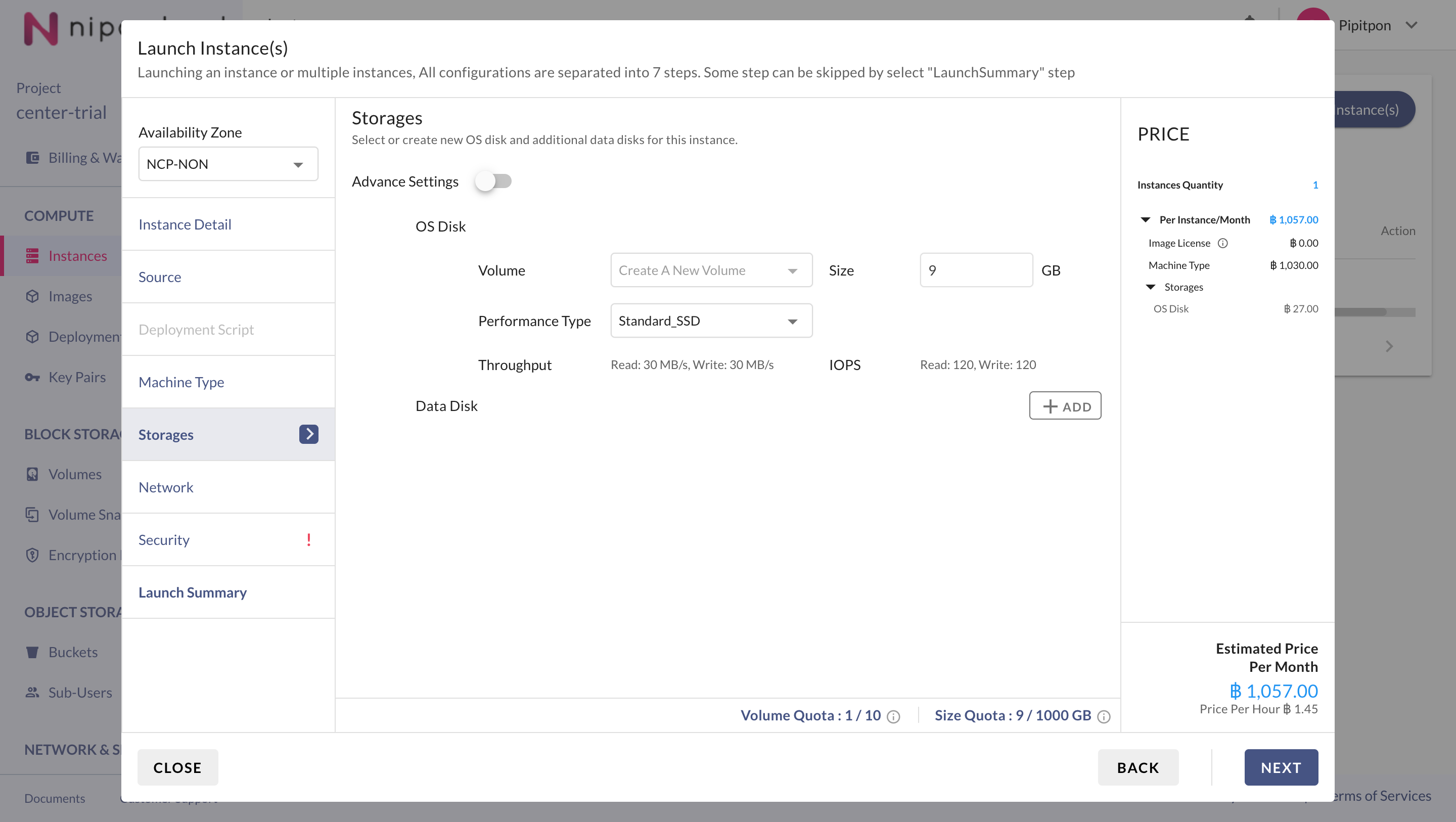Click the Volume Snapshots icon in sidebar
1456x822 pixels.
[x=32, y=515]
